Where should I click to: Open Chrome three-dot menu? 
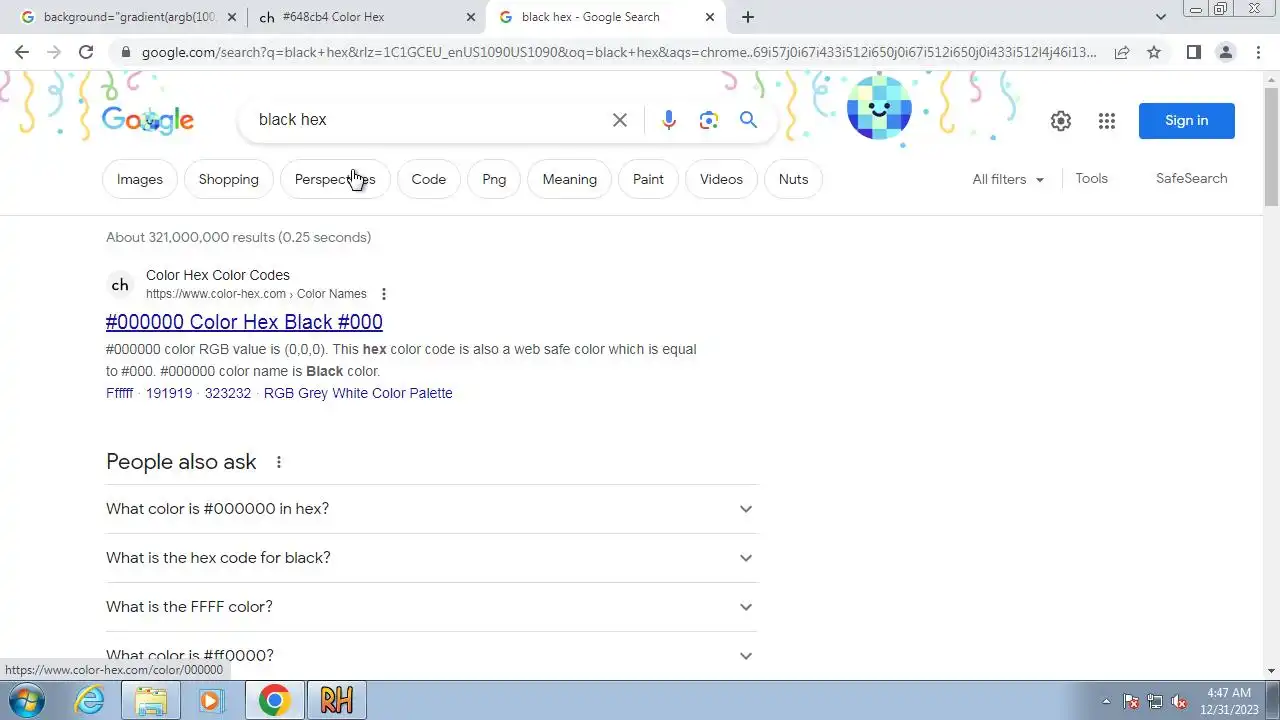(x=1257, y=52)
